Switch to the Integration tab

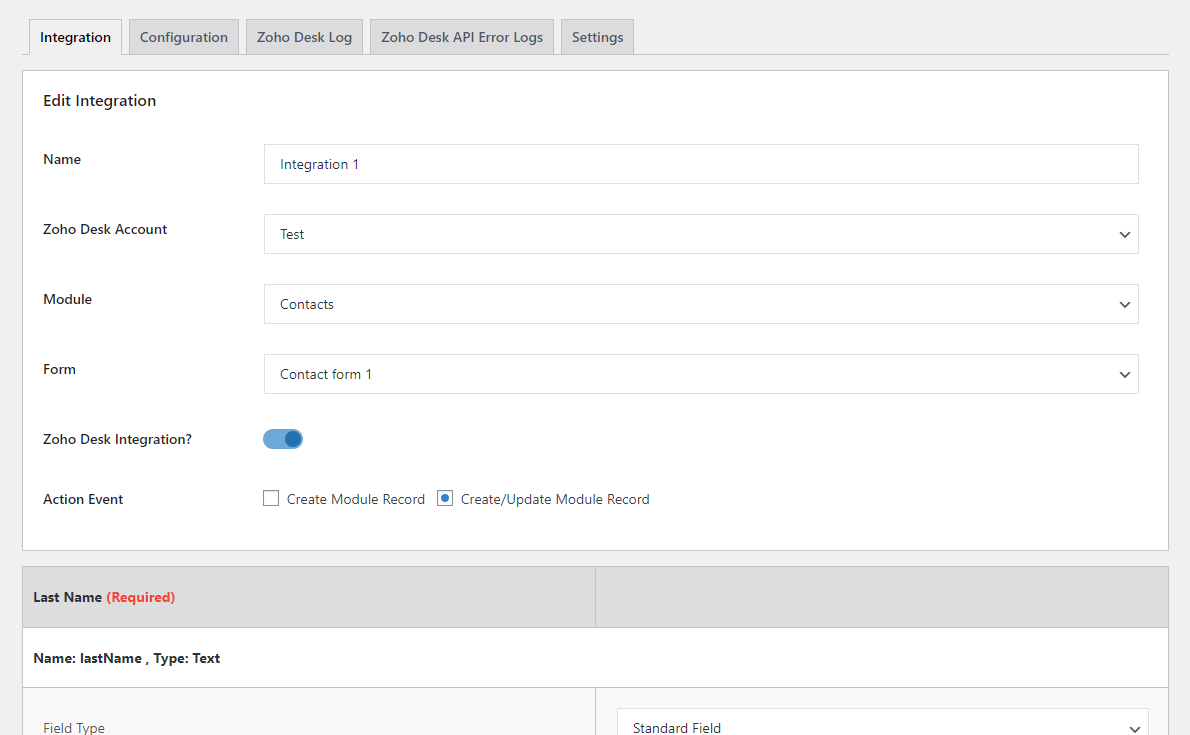point(75,37)
